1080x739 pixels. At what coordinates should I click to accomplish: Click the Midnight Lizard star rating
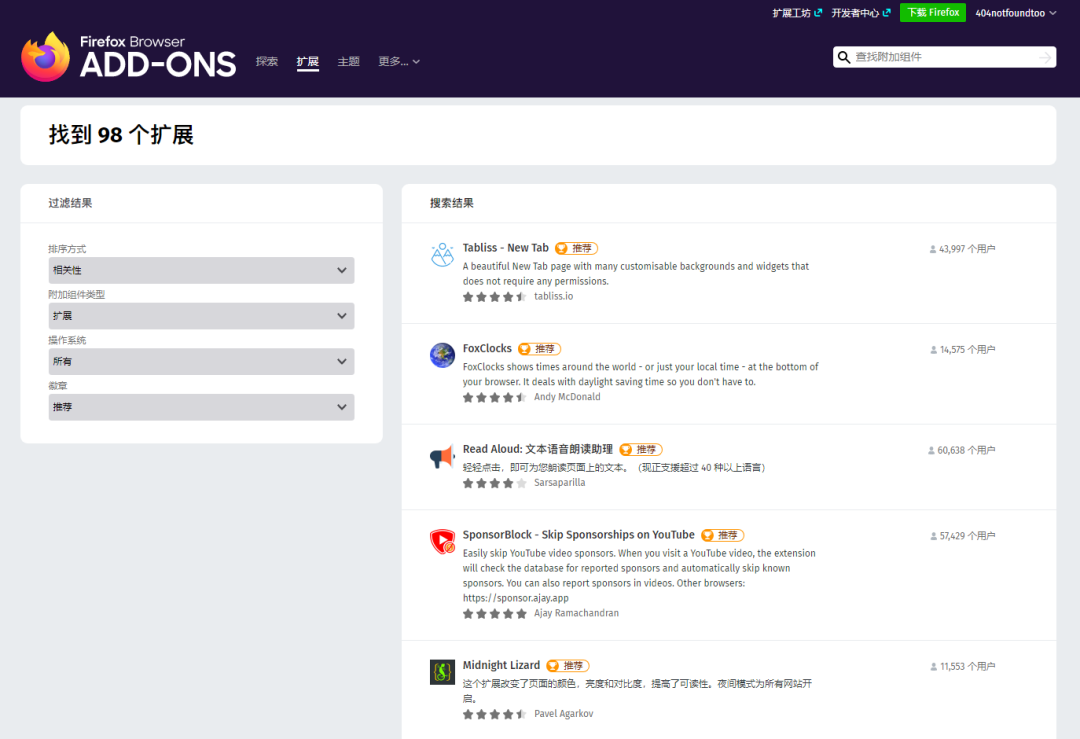coord(495,714)
